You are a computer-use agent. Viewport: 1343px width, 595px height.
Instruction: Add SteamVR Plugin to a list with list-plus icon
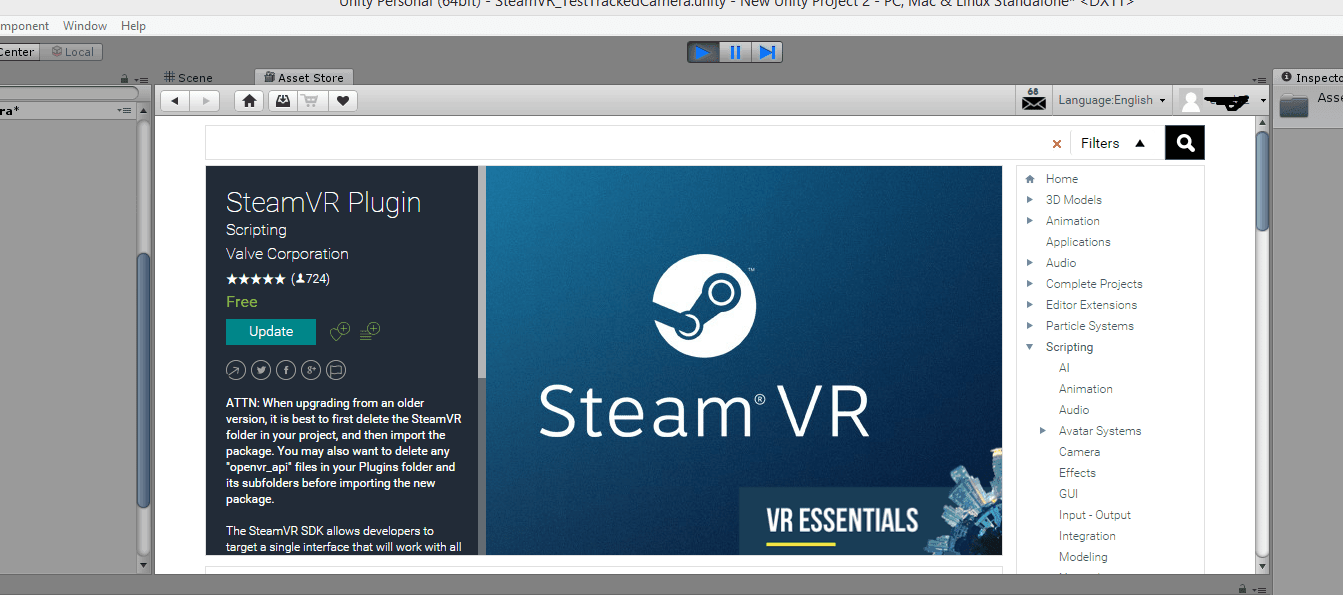[x=370, y=331]
